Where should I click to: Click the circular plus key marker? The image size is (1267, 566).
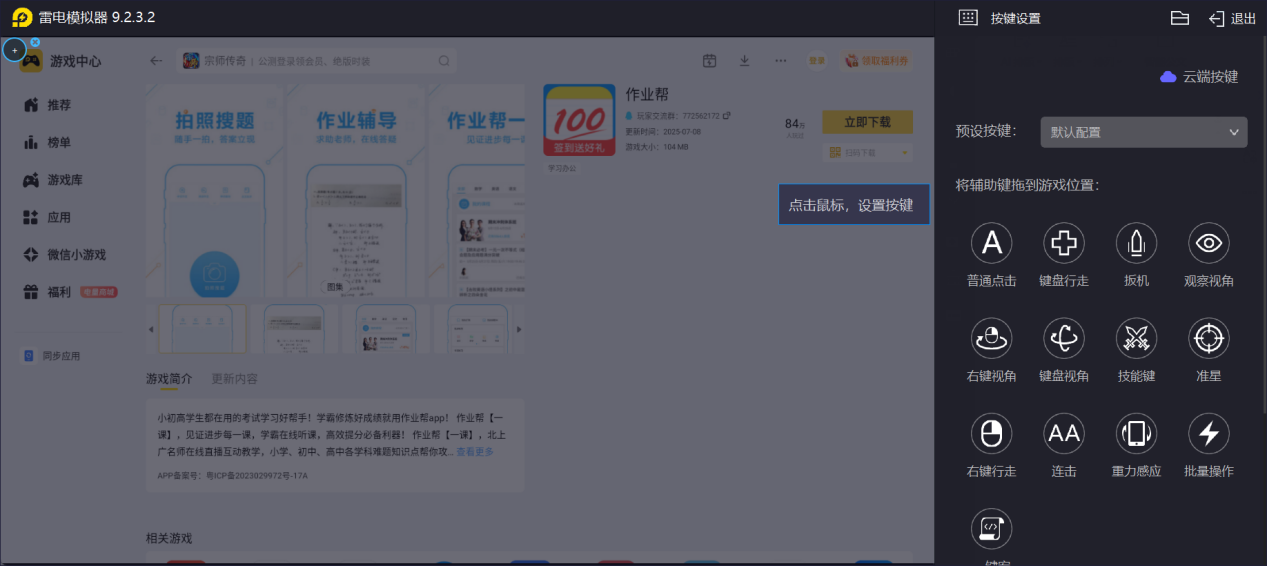pos(14,50)
